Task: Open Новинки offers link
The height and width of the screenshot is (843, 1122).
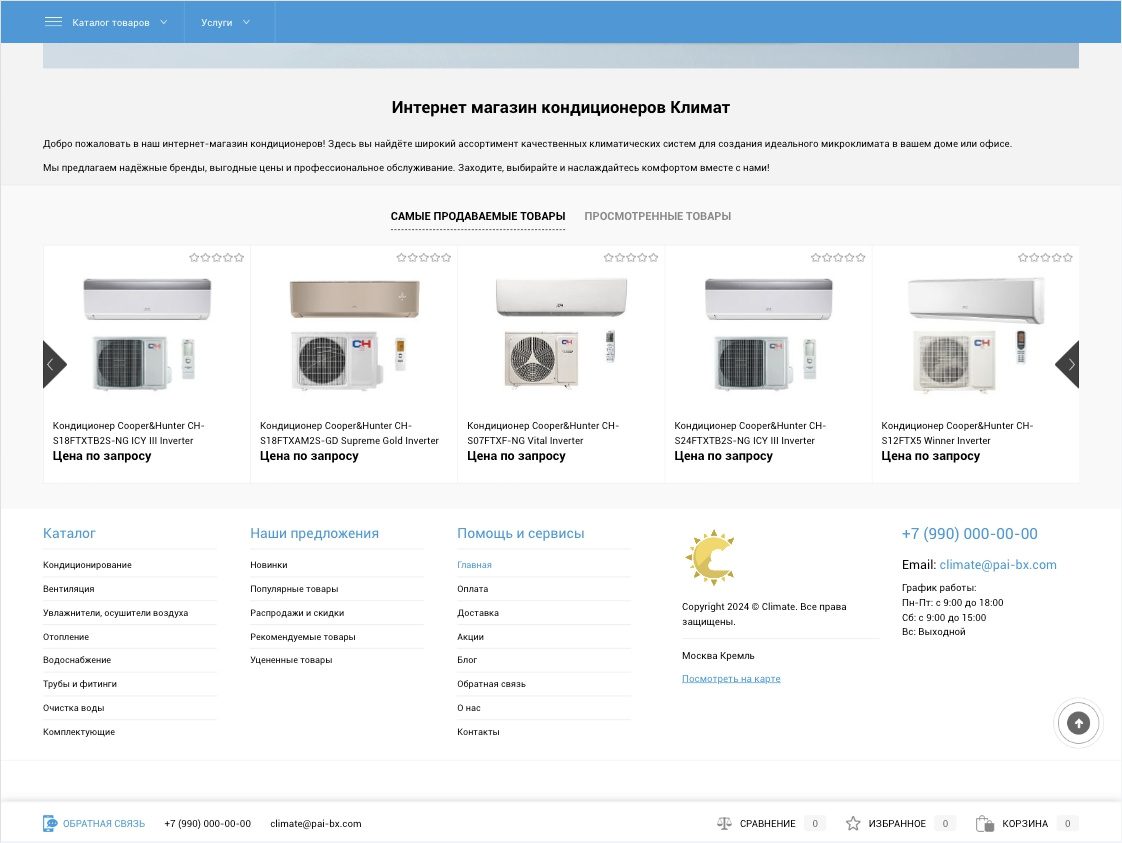Action: click(x=268, y=565)
